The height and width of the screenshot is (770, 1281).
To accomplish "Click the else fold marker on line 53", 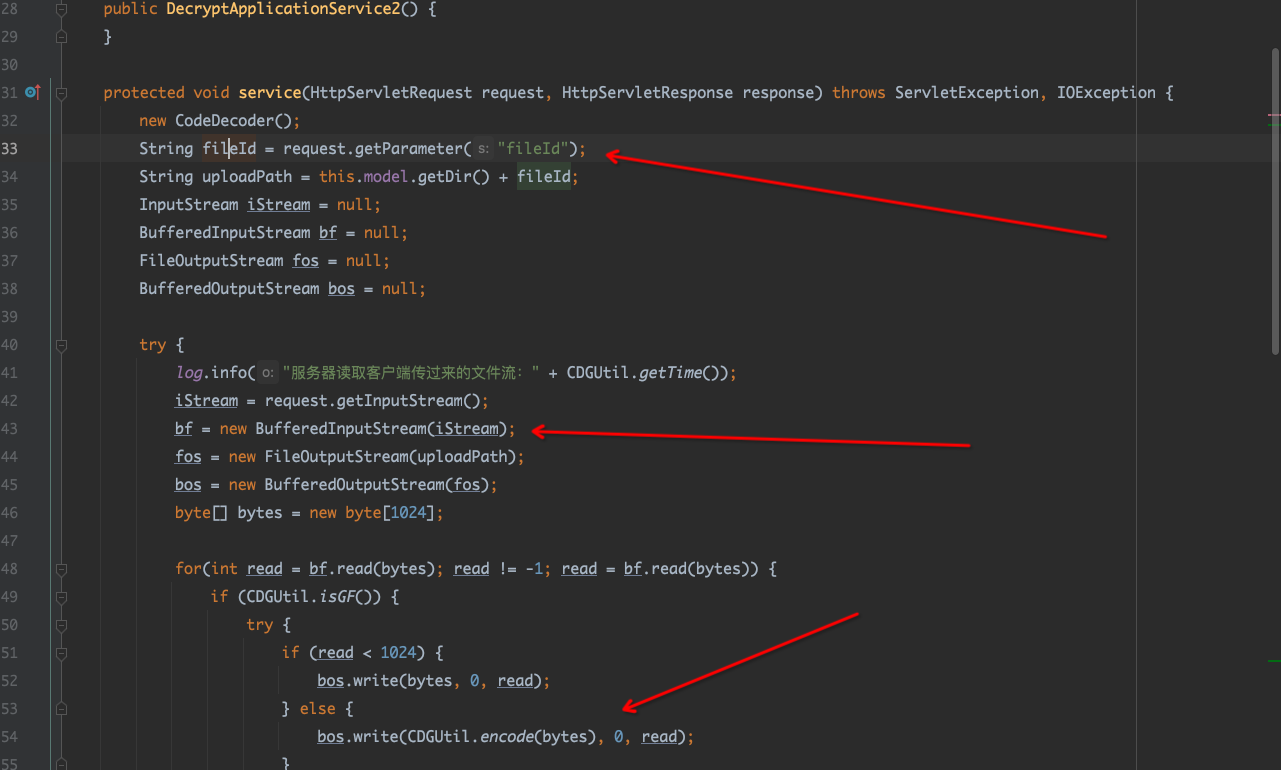I will click(x=62, y=709).
